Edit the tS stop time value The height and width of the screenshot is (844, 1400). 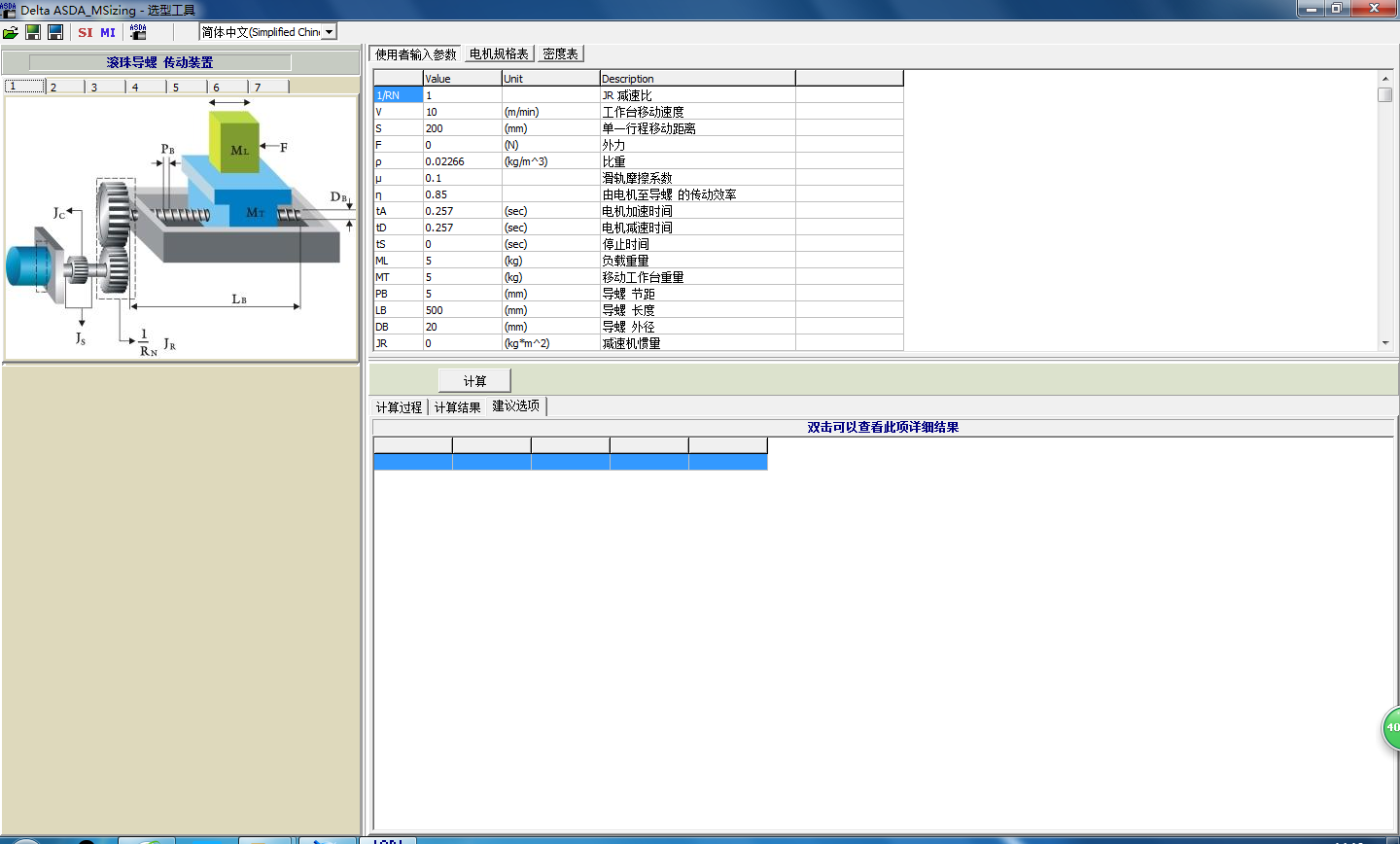(463, 244)
